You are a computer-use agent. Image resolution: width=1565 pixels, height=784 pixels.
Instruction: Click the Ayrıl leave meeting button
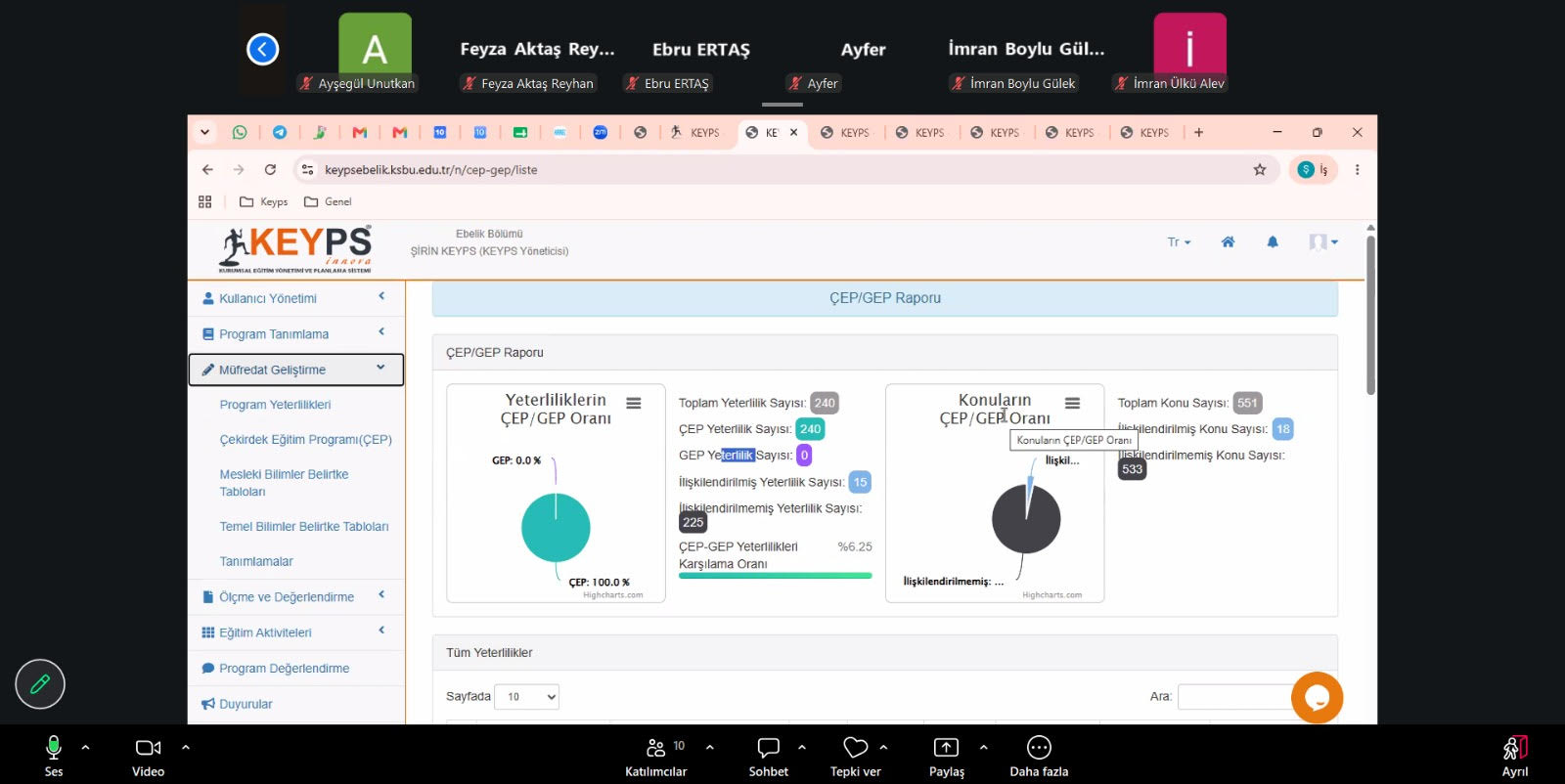click(x=1515, y=756)
